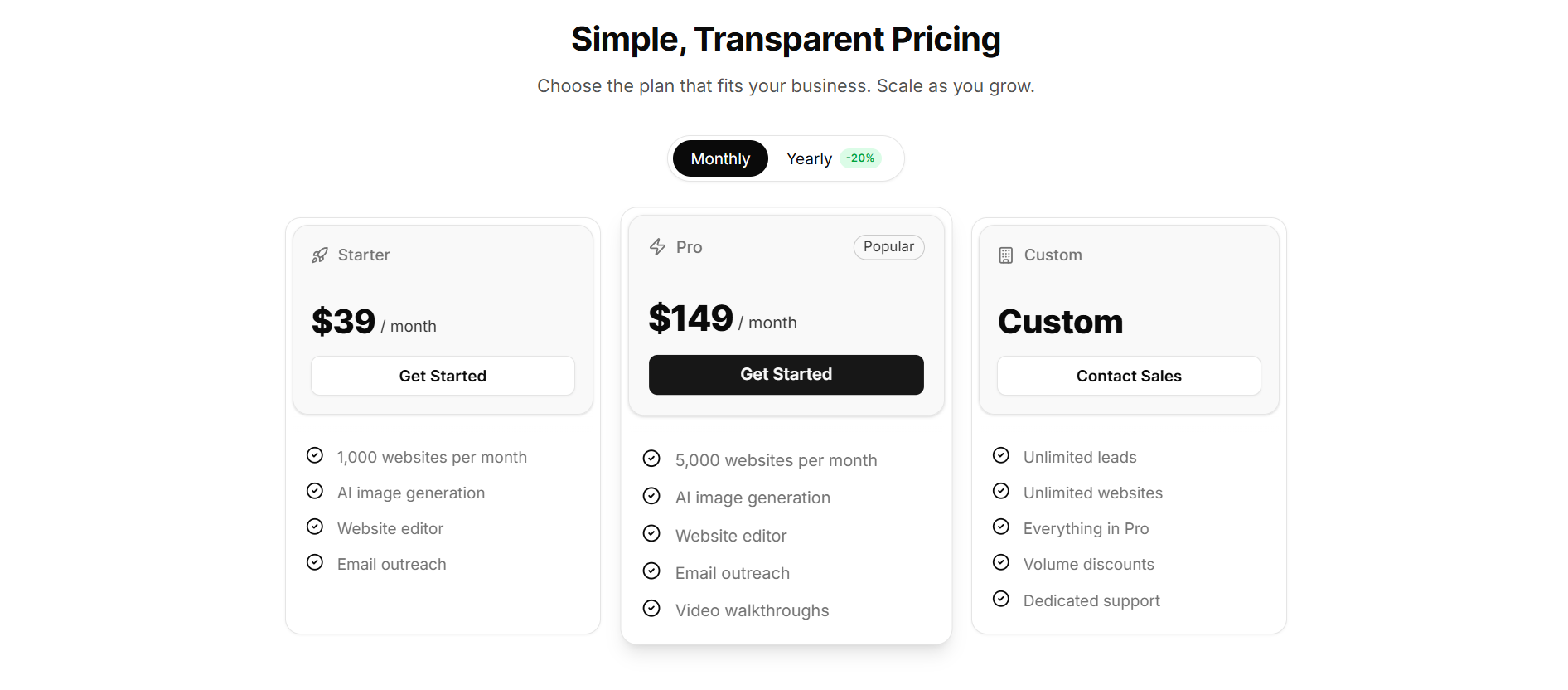Click the Popular badge on the Pro plan
The height and width of the screenshot is (690, 1568).
pos(888,246)
